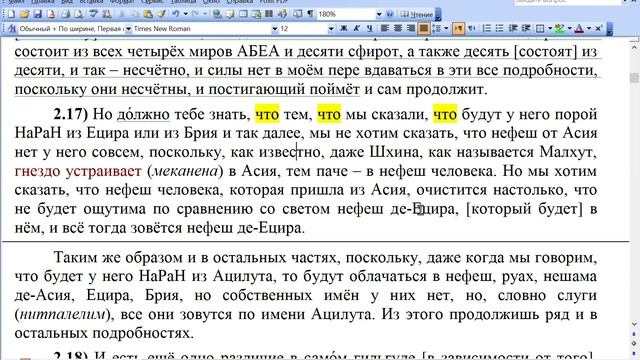Expand the Times New Roman font list

(x=275, y=29)
